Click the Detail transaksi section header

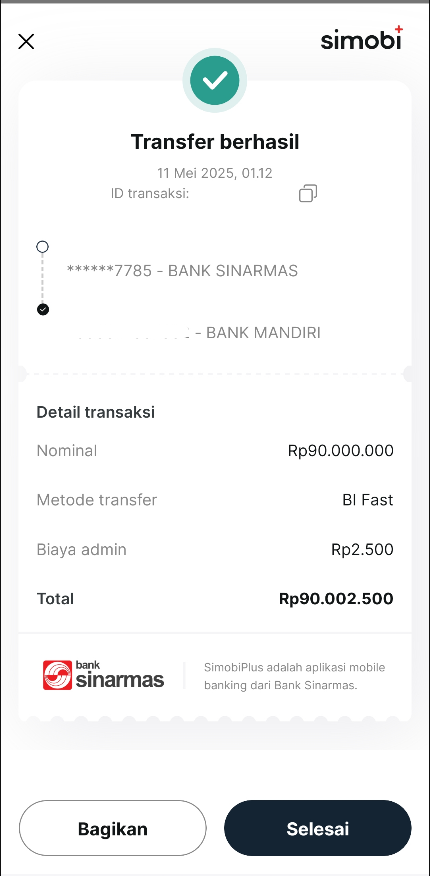pos(95,412)
